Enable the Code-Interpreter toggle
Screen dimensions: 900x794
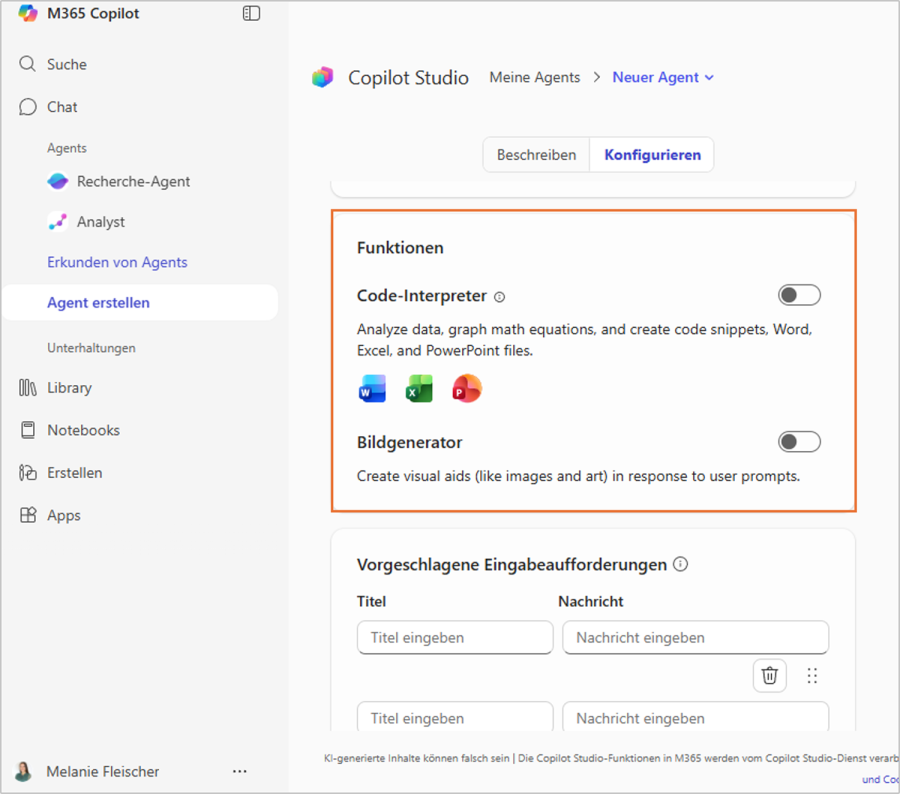(798, 294)
